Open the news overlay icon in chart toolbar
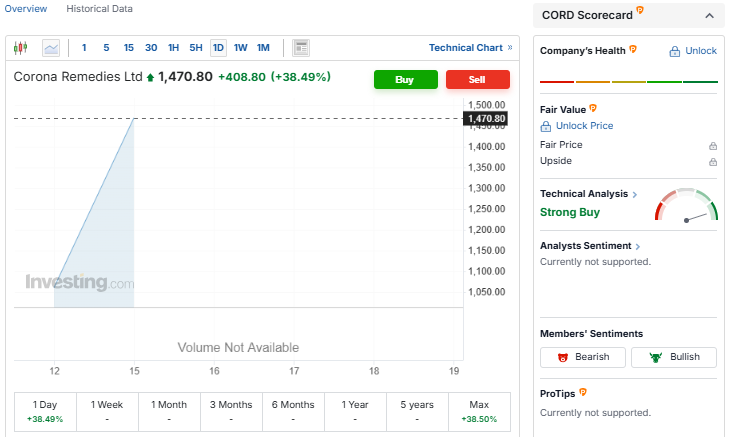The image size is (734, 437). (301, 48)
